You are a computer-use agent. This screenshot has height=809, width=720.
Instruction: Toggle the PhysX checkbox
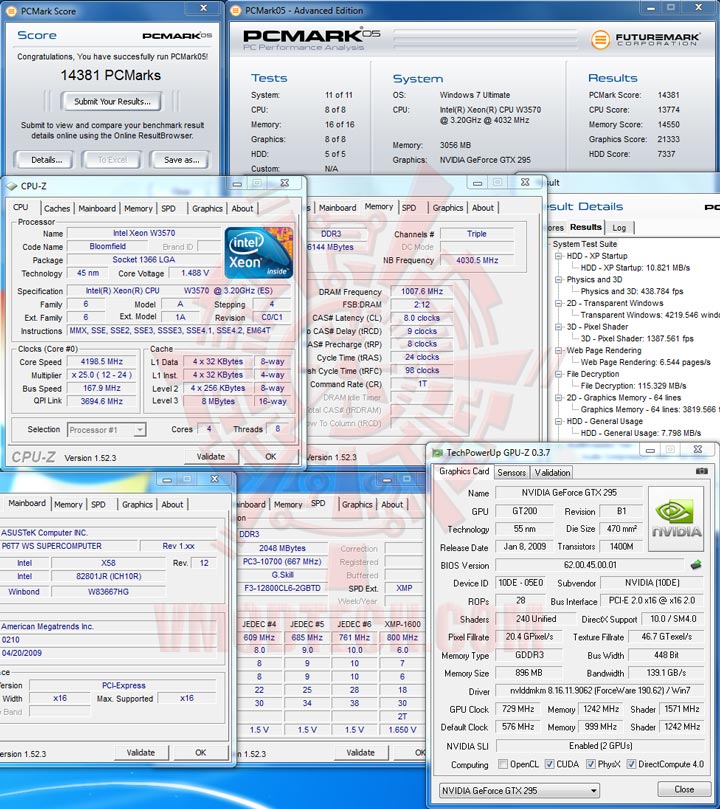click(x=591, y=764)
